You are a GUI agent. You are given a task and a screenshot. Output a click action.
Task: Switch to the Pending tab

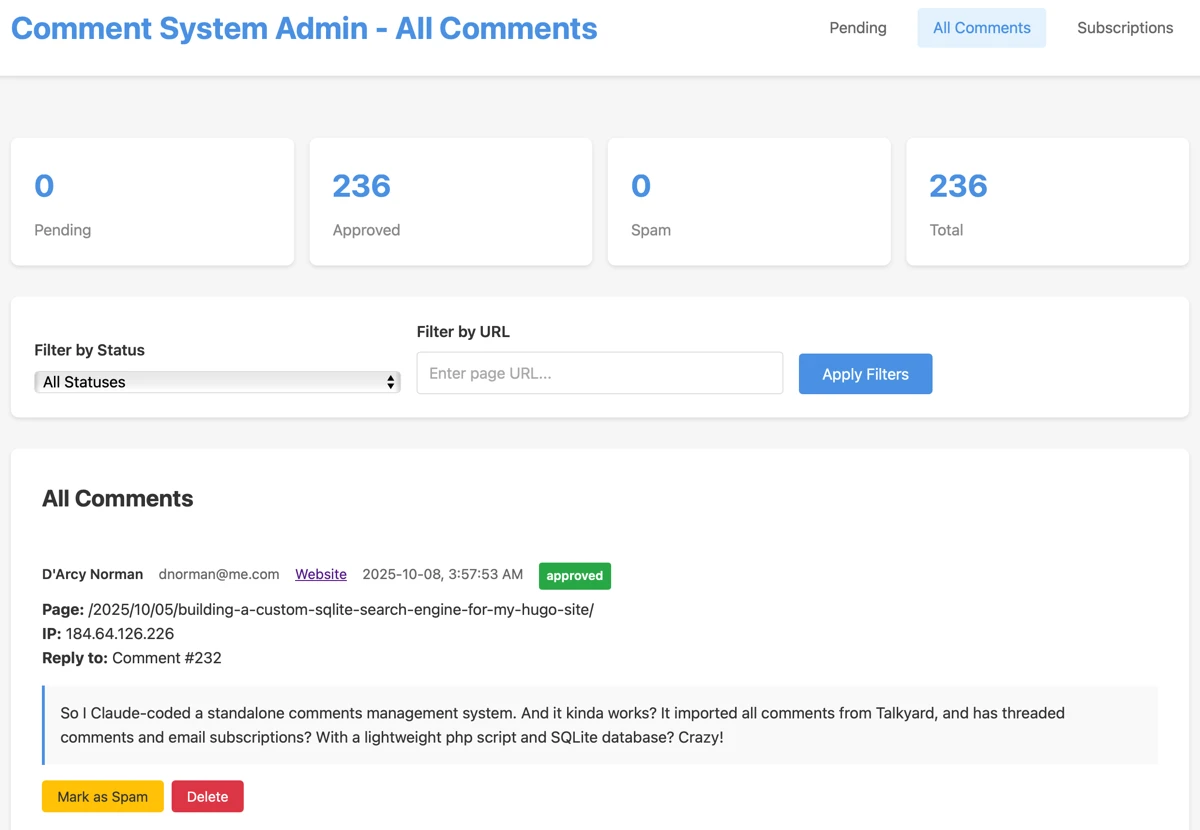pos(857,28)
